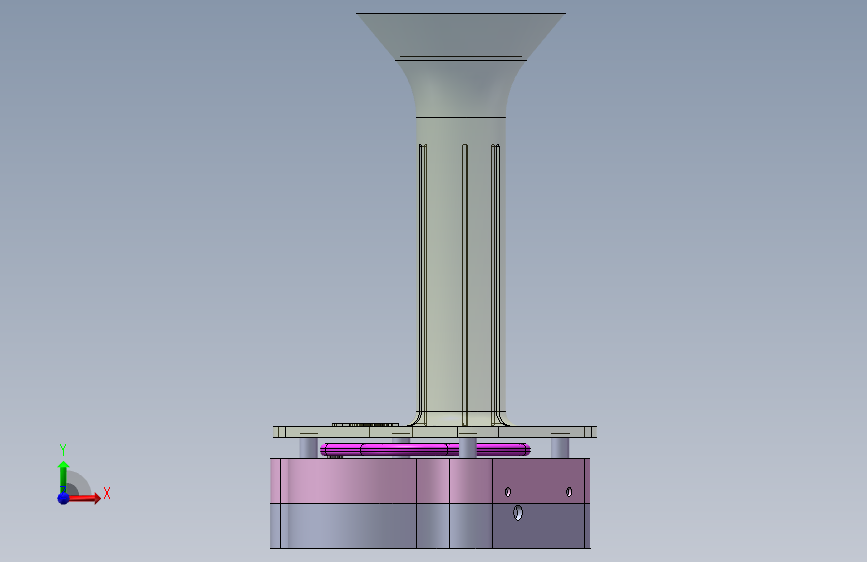Click the blue Z axis ball of triad
867x562 pixels.
coord(63,498)
